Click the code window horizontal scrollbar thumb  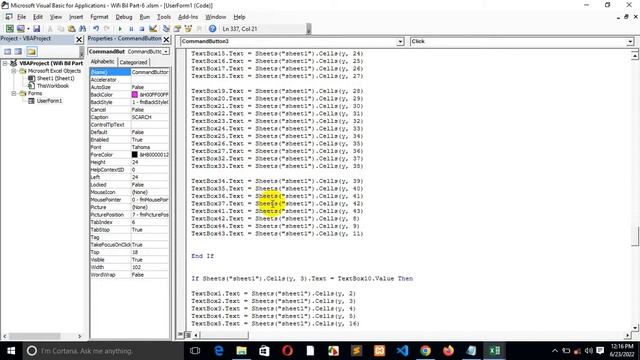click(x=224, y=335)
